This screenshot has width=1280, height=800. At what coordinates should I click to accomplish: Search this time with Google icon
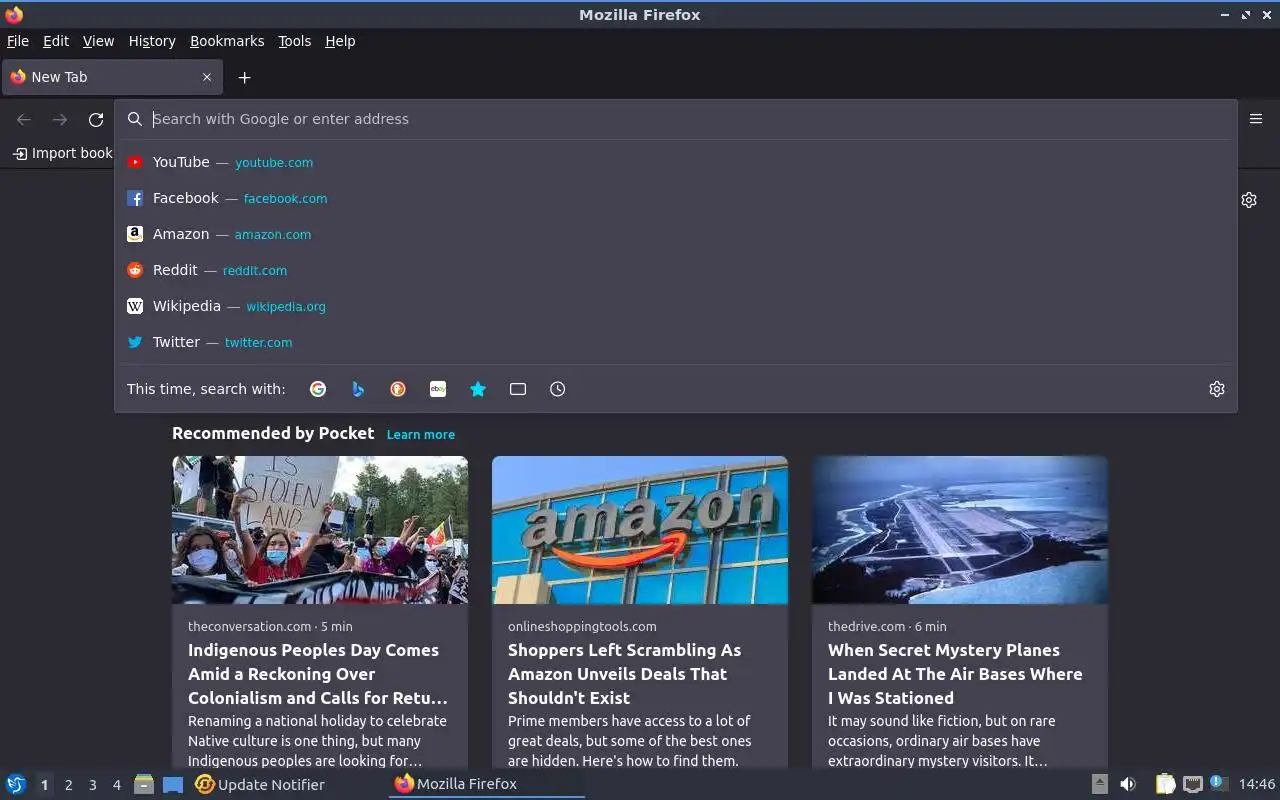[318, 389]
